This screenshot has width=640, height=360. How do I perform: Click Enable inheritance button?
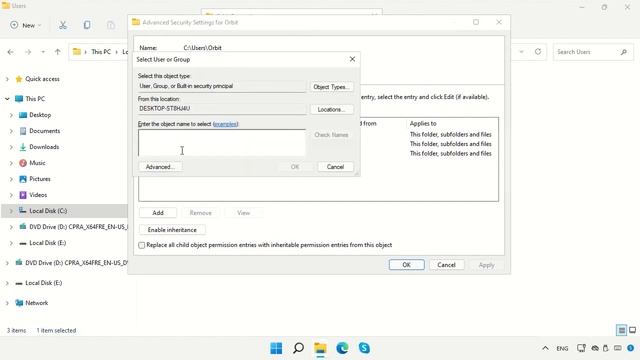172,230
